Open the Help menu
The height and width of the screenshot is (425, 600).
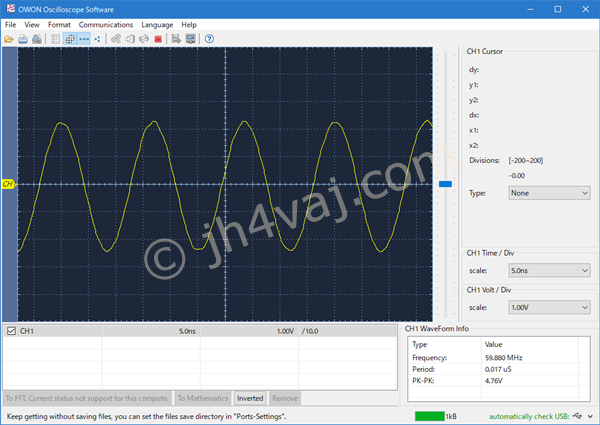pyautogui.click(x=189, y=25)
